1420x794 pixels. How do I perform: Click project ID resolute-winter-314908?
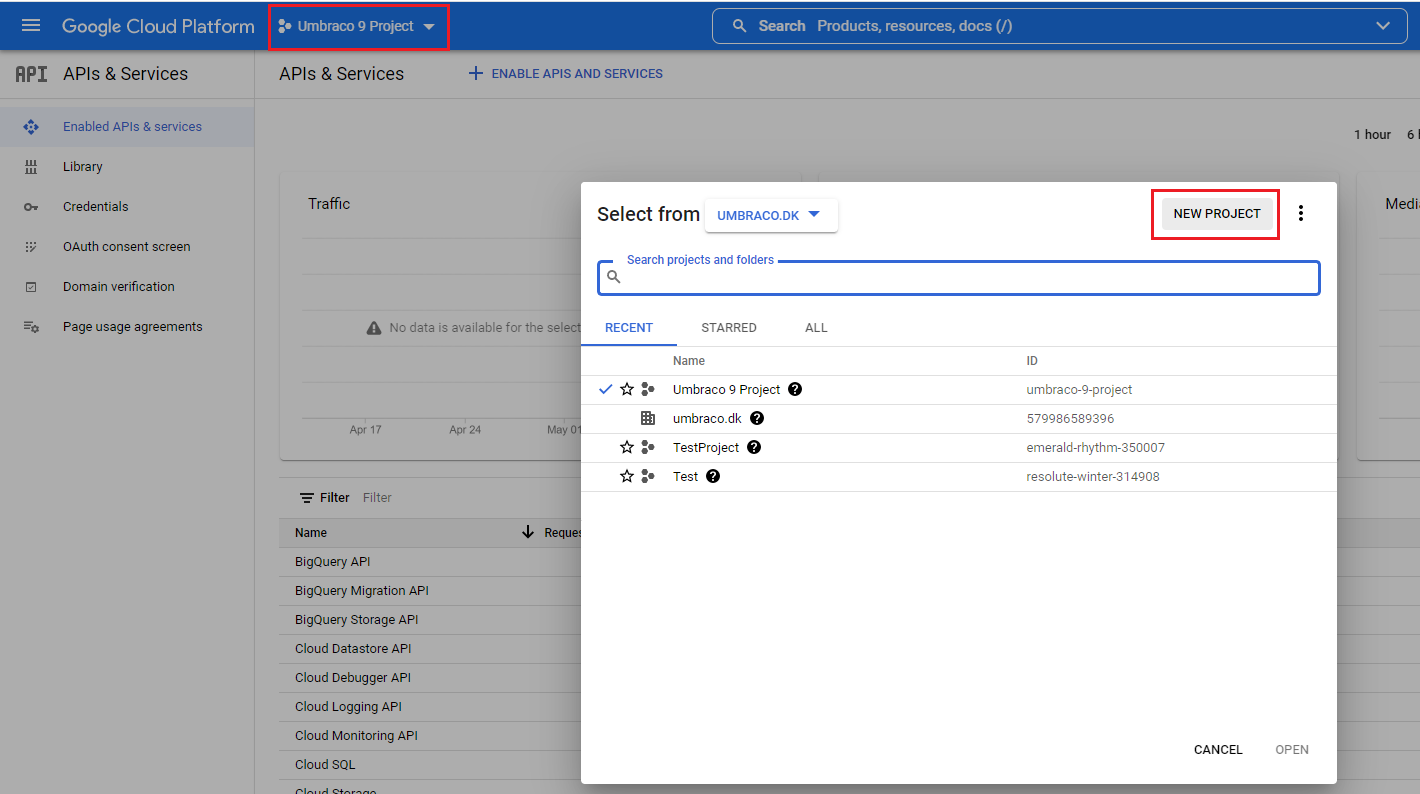[1093, 477]
